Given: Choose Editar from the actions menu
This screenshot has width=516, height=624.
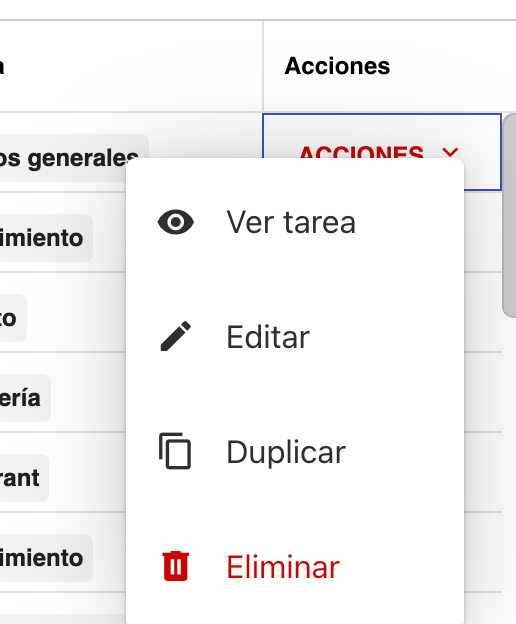Looking at the screenshot, I should pos(295,337).
